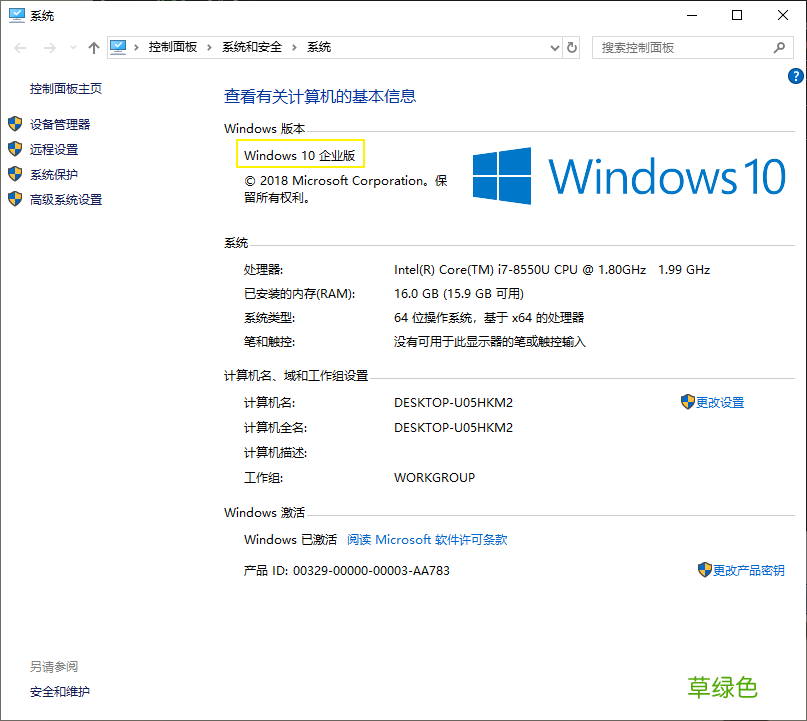Open 阅读 Microsoft 软件许可条款 link
This screenshot has height=721, width=807.
click(427, 539)
